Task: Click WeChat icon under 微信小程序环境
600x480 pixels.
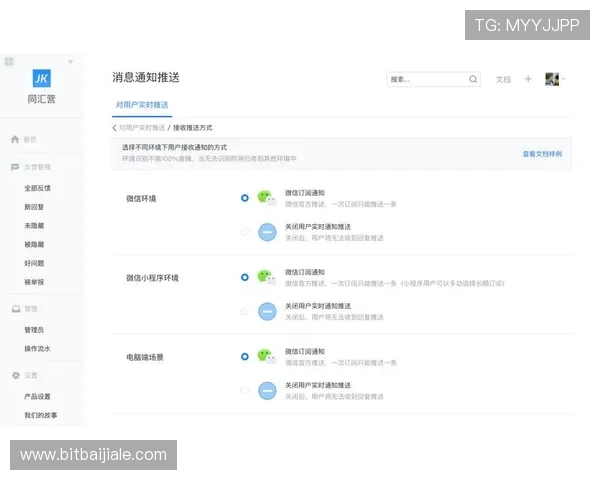Action: coord(267,277)
